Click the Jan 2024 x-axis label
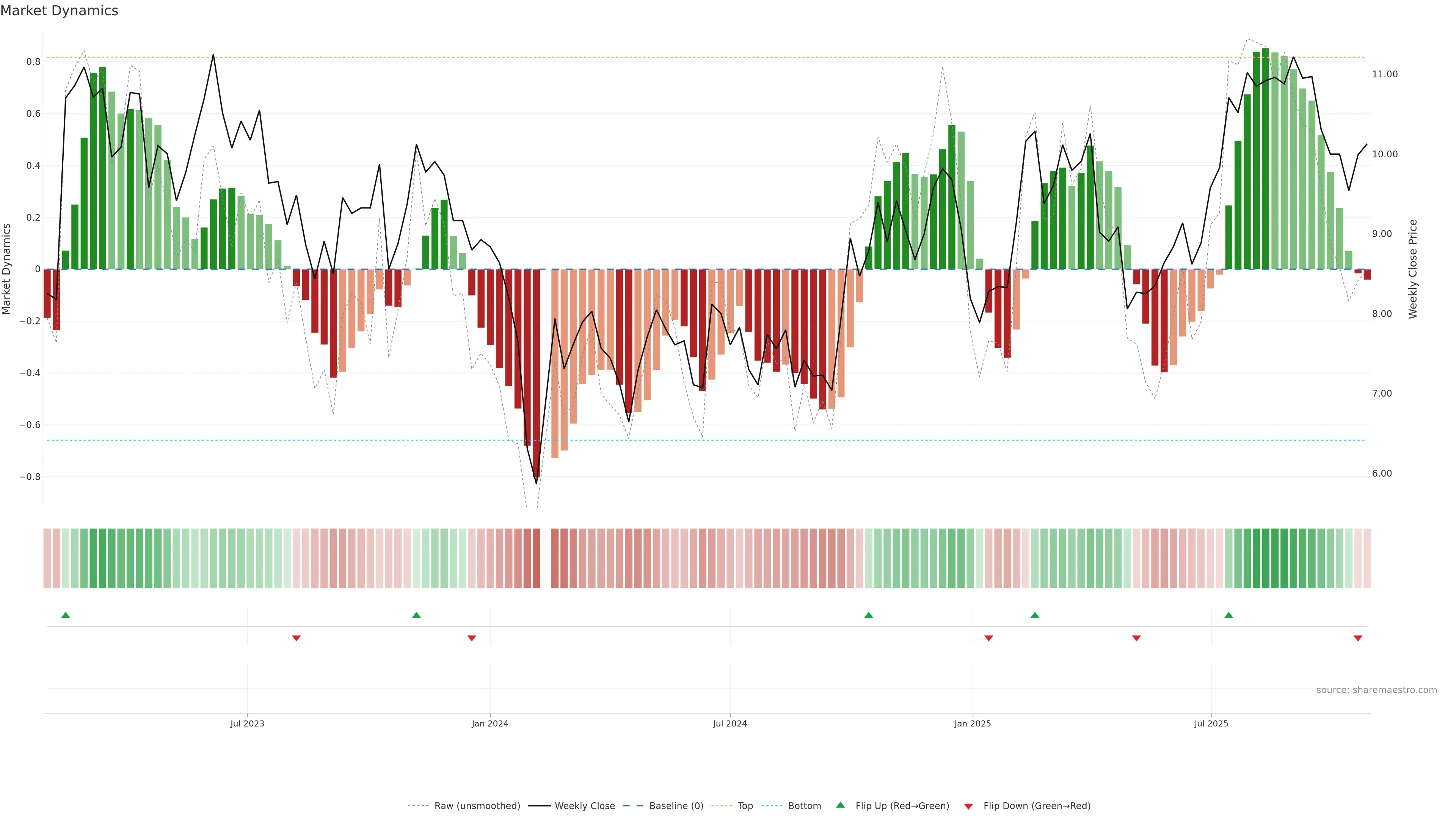This screenshot has width=1456, height=819. coord(490,723)
